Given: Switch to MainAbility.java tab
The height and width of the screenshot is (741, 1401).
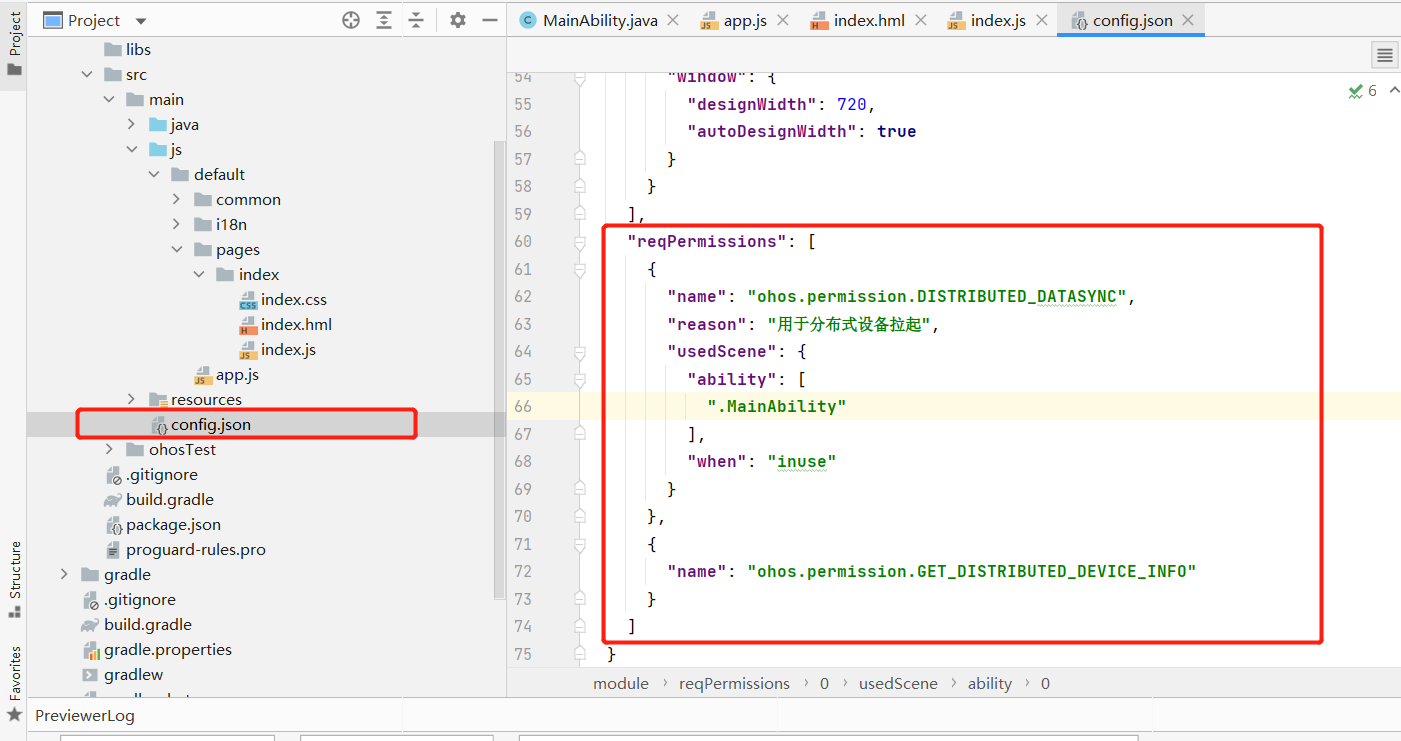Looking at the screenshot, I should pyautogui.click(x=600, y=20).
